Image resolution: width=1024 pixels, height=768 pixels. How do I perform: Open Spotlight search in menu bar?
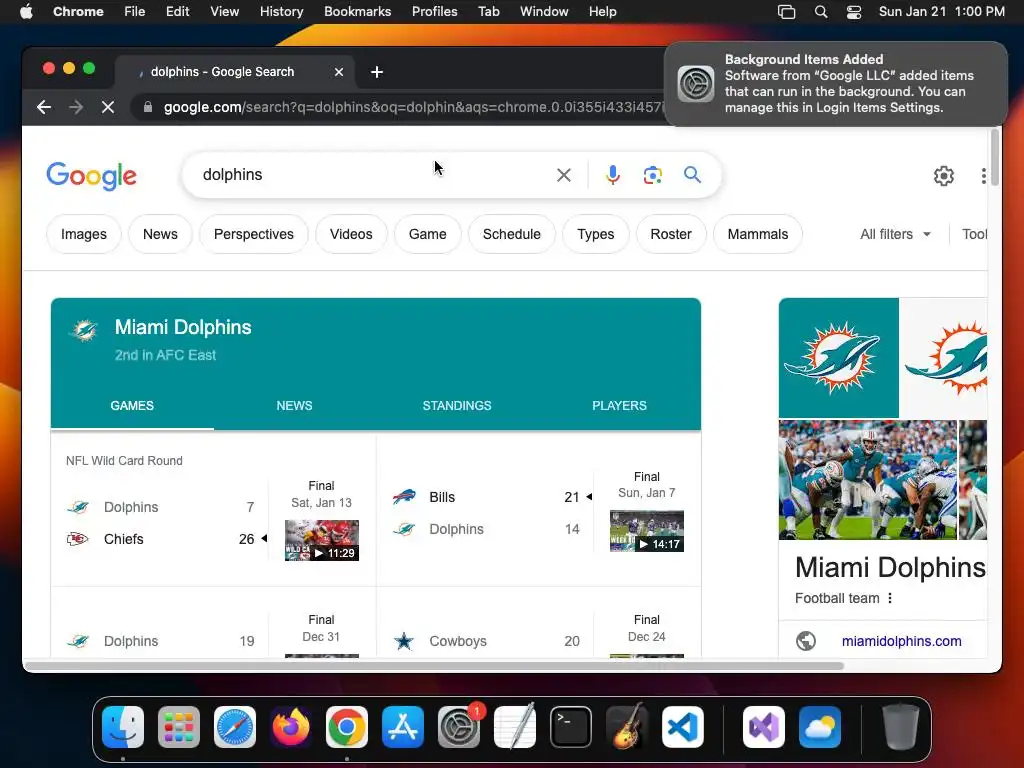(821, 12)
